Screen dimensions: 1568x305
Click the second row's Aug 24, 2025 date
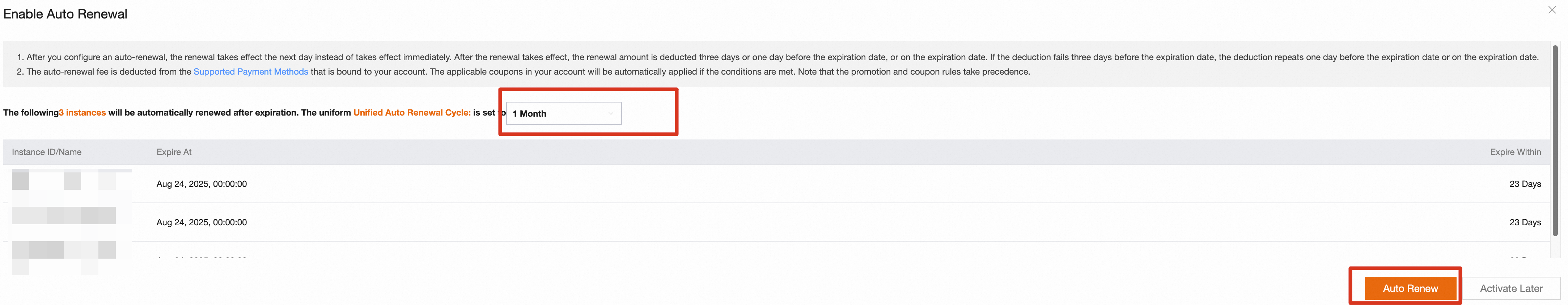click(x=202, y=222)
